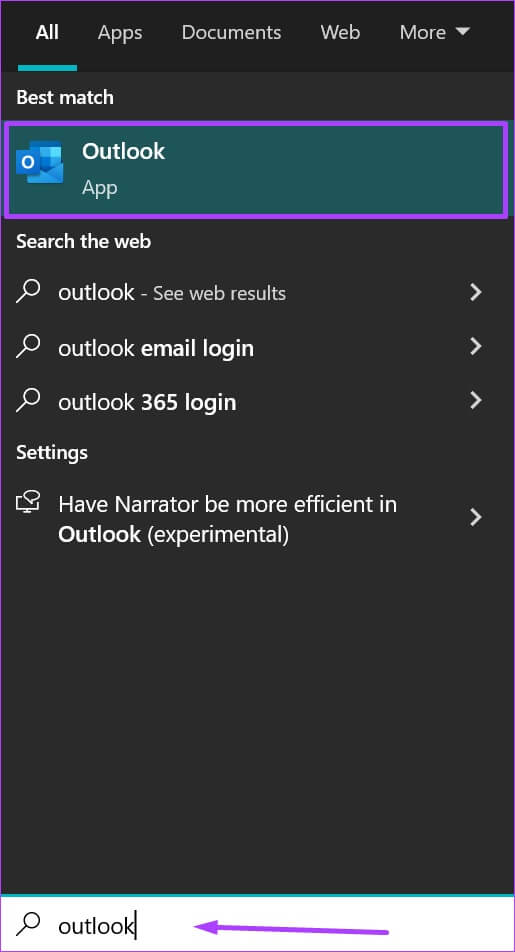Expand the More dropdown menu
This screenshot has height=952, width=515.
434,32
